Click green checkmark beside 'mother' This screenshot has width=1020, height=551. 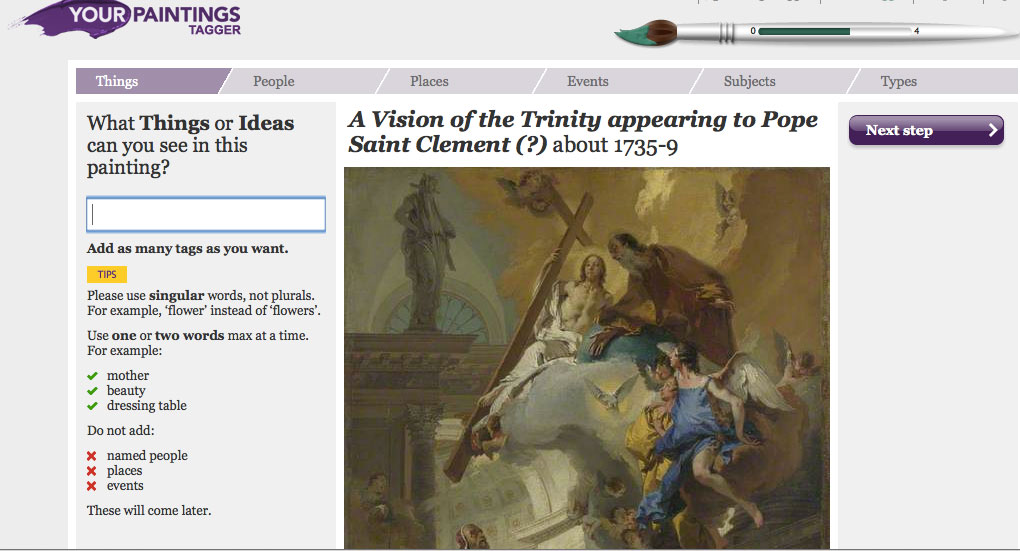click(92, 376)
